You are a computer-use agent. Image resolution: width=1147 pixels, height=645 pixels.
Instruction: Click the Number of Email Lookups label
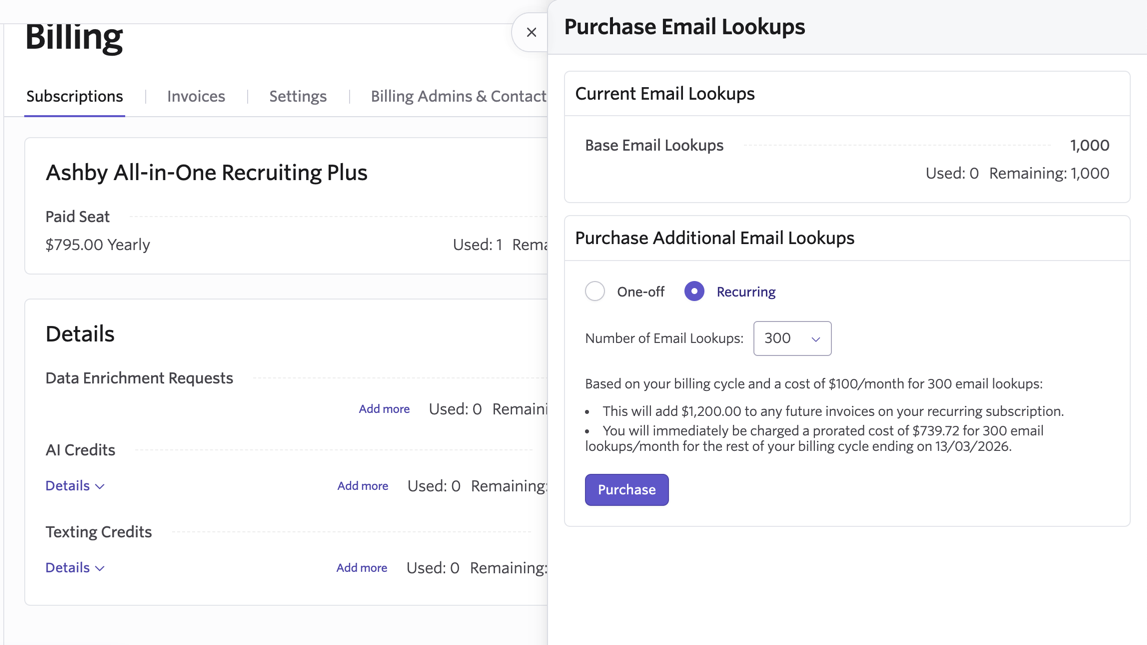pos(664,339)
